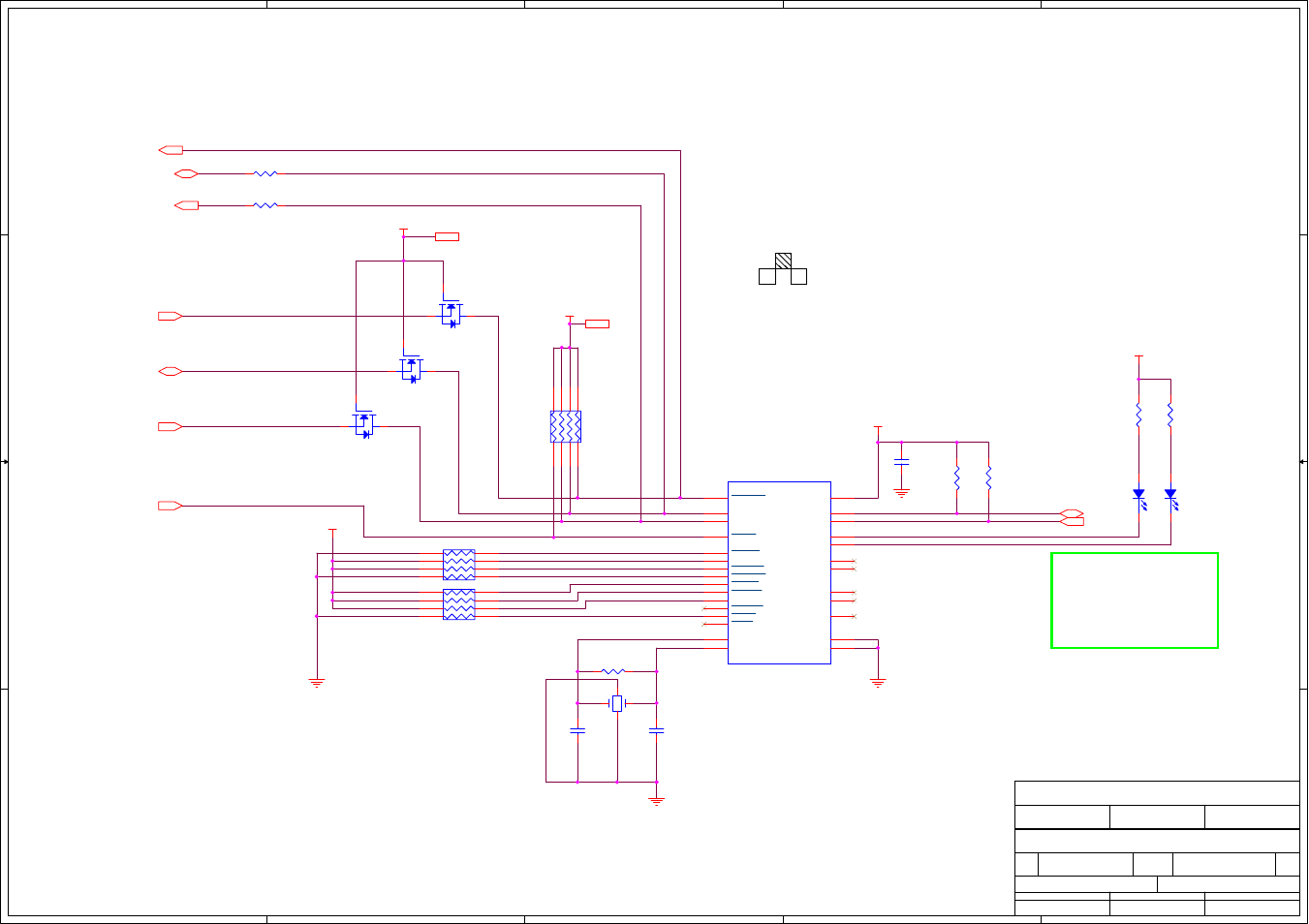Select the ground symbol under the IC's right pins
Screen dimensions: 1309x924
(x=878, y=683)
